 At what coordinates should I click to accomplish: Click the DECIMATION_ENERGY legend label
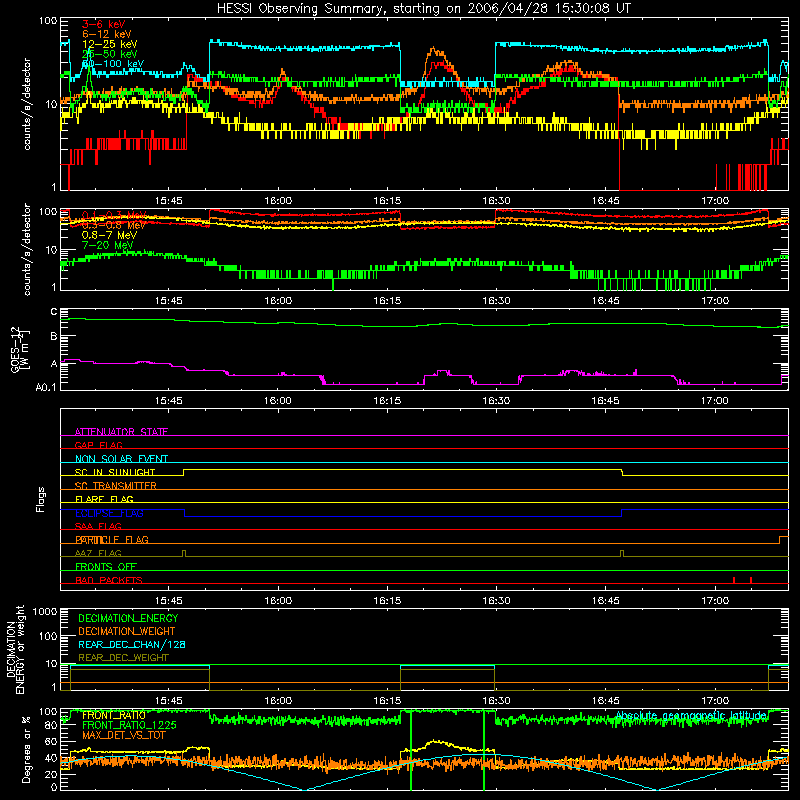(x=128, y=618)
